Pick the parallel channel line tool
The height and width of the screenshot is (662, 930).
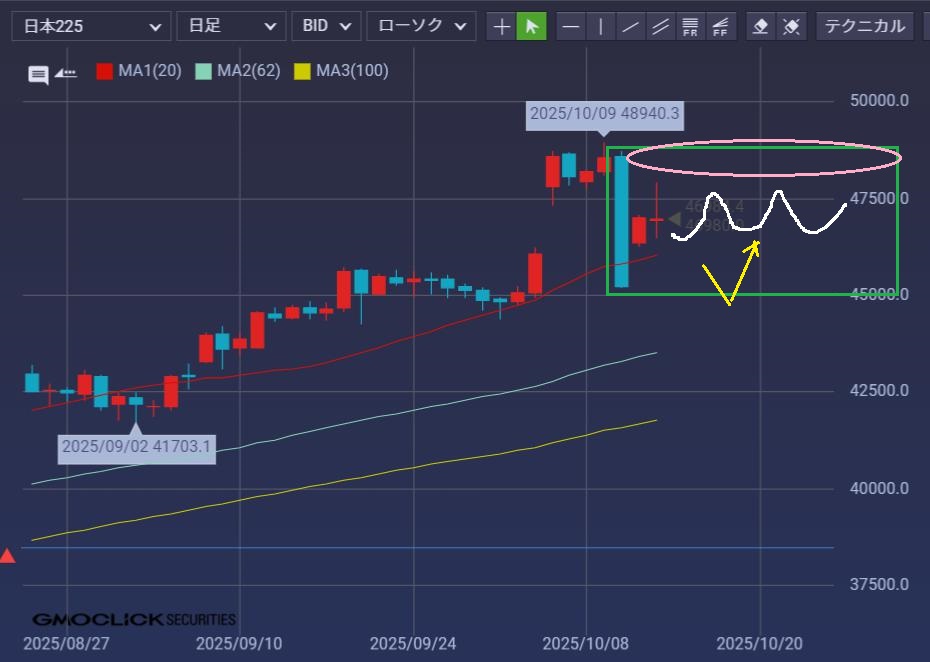660,26
